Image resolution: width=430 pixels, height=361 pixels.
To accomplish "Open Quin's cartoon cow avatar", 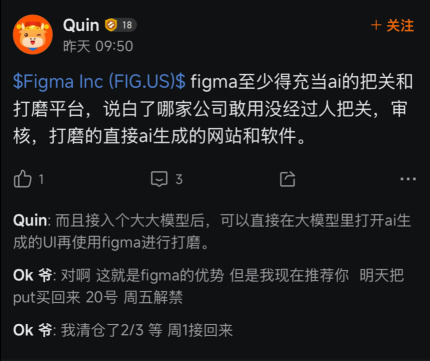I will point(33,34).
